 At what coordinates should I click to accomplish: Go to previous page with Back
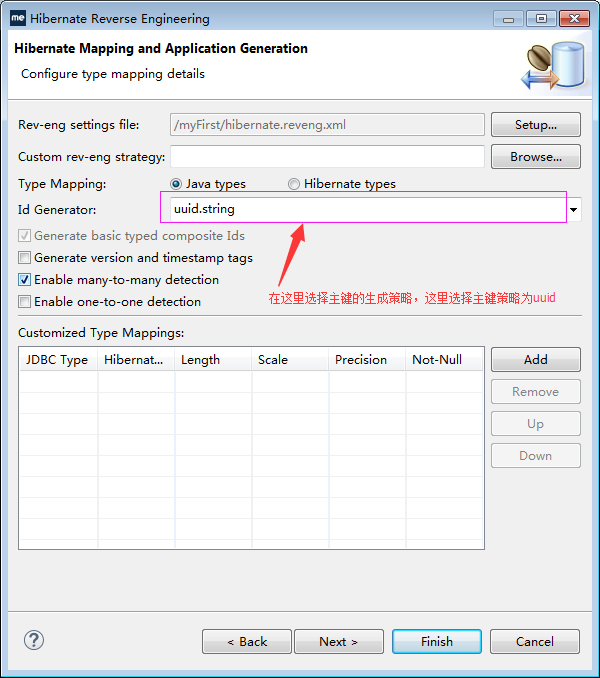pyautogui.click(x=247, y=641)
